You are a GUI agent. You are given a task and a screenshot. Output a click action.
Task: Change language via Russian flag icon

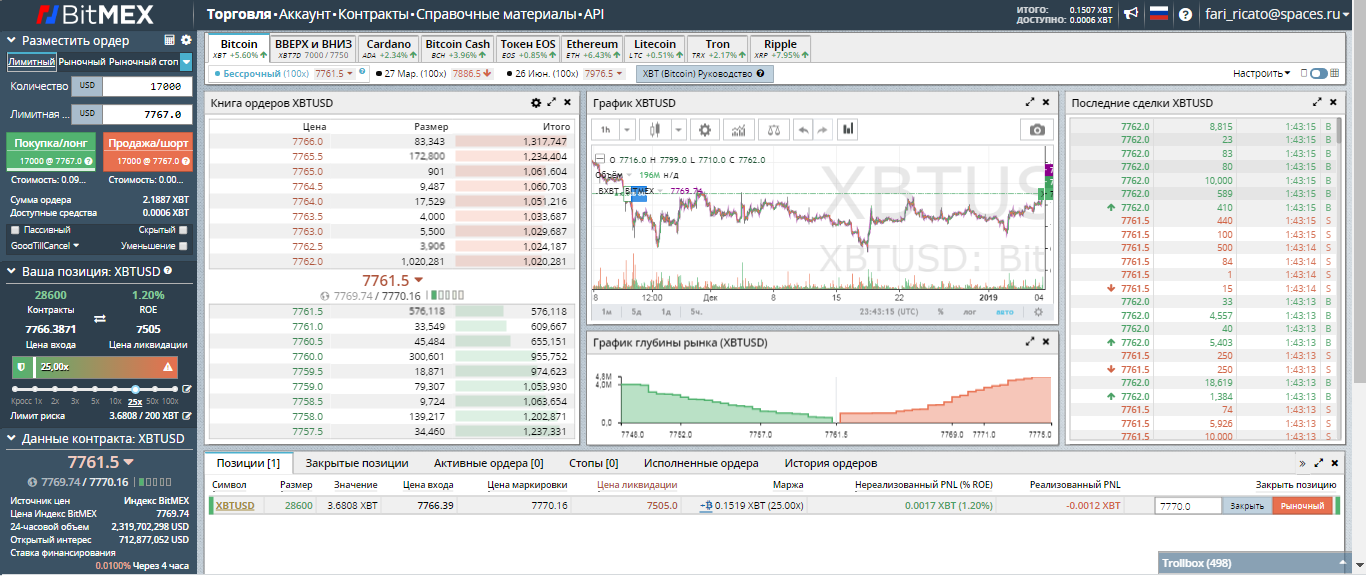[1158, 14]
